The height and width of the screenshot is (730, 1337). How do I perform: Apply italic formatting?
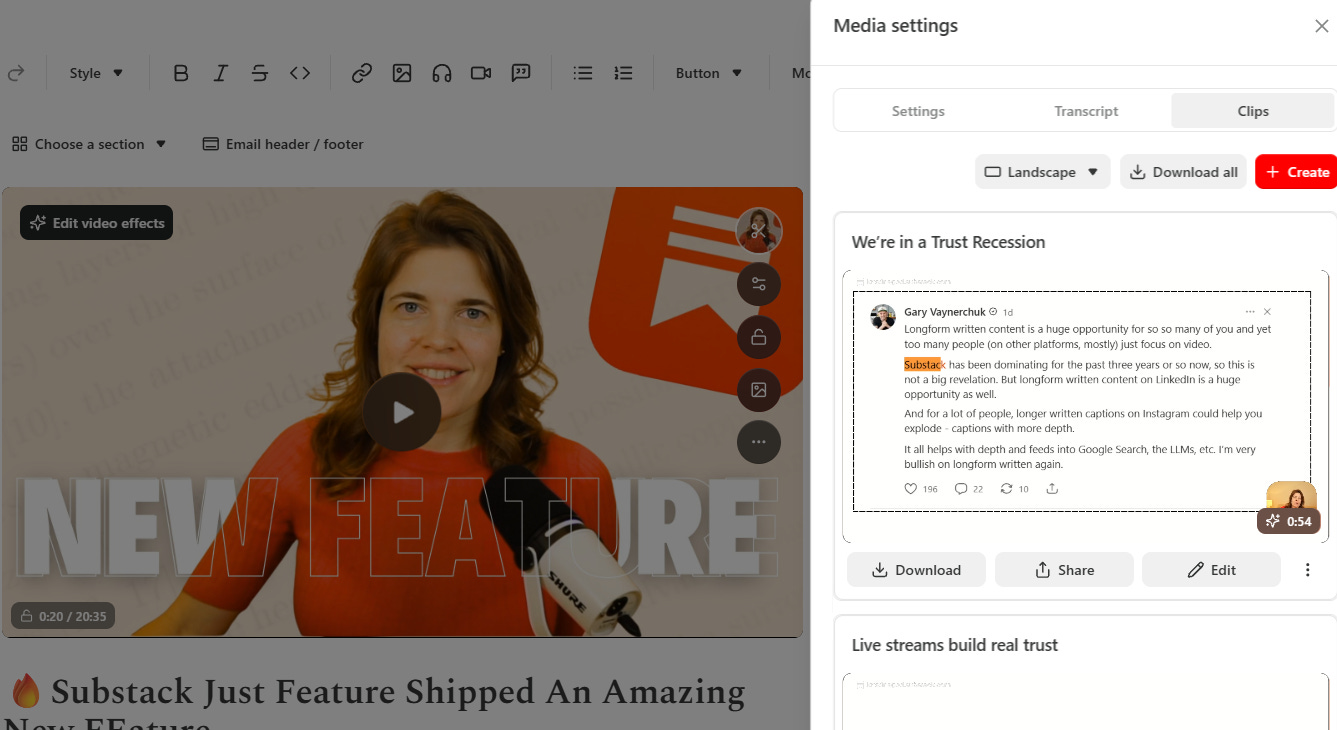(x=221, y=73)
